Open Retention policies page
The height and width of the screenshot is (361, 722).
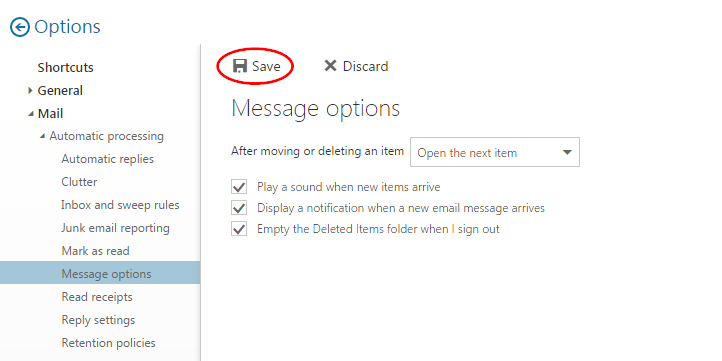(x=109, y=343)
